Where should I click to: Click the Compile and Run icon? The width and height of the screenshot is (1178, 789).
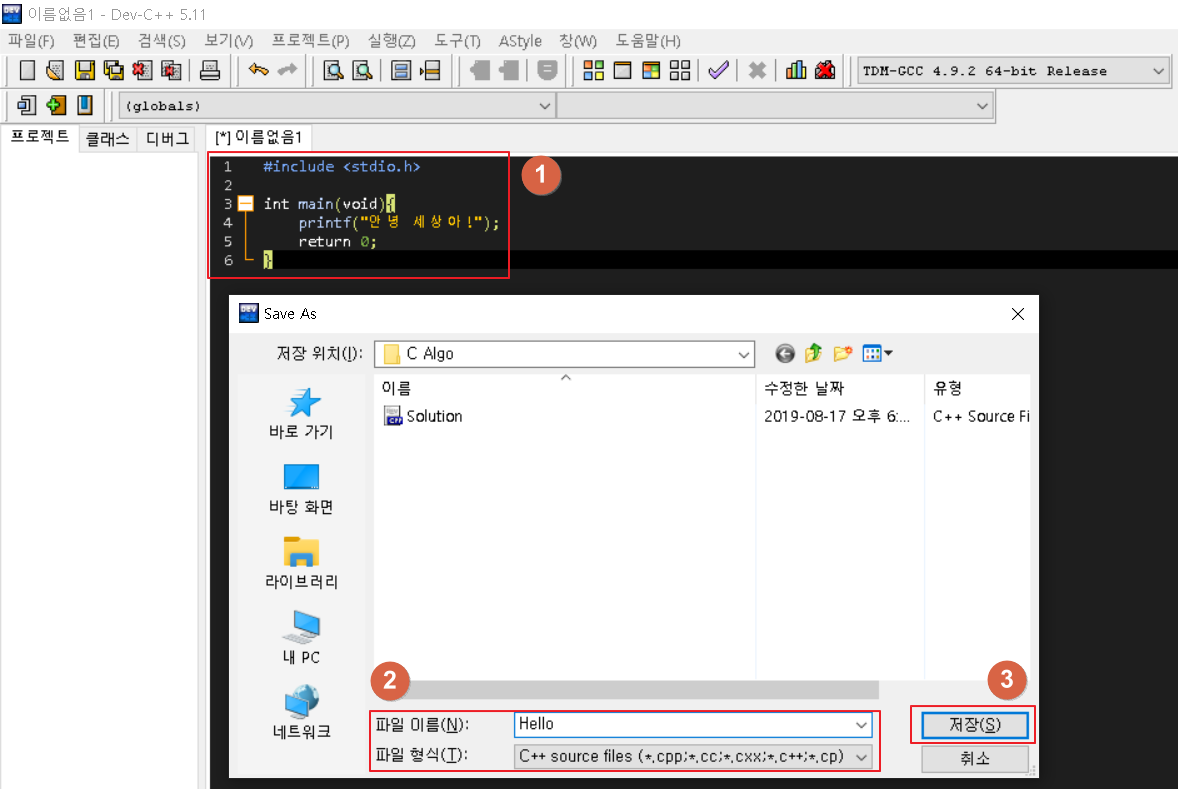click(x=651, y=71)
